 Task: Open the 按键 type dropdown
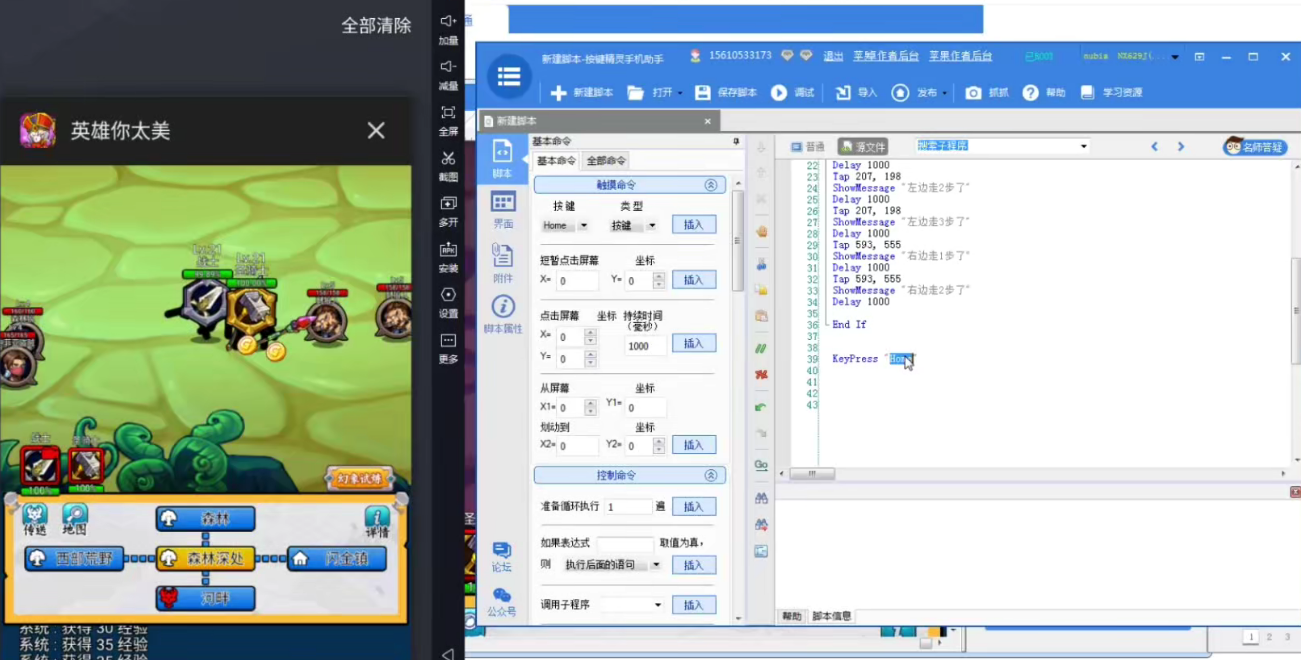pos(654,225)
